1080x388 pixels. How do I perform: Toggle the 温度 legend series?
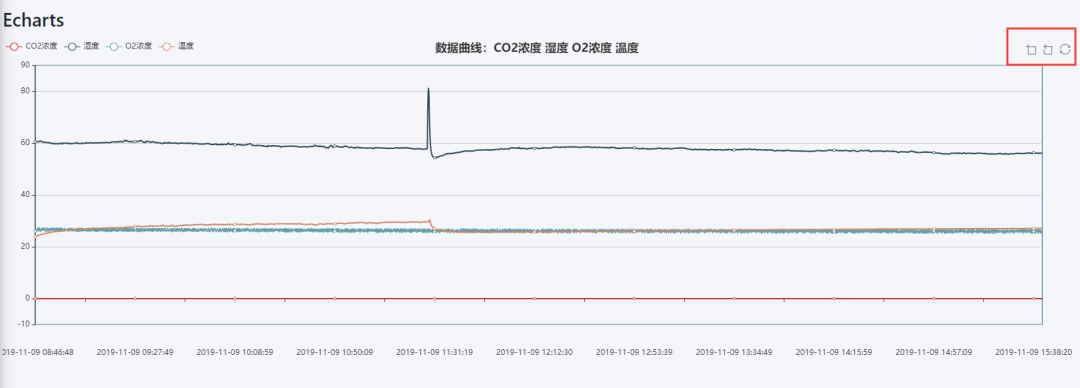pos(176,46)
